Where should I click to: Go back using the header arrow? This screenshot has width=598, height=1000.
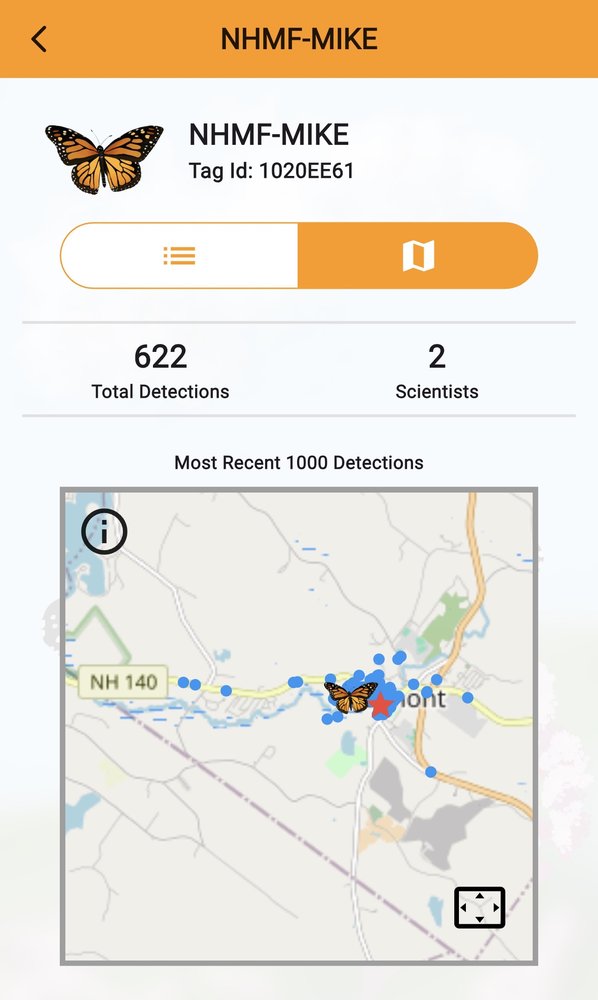39,39
